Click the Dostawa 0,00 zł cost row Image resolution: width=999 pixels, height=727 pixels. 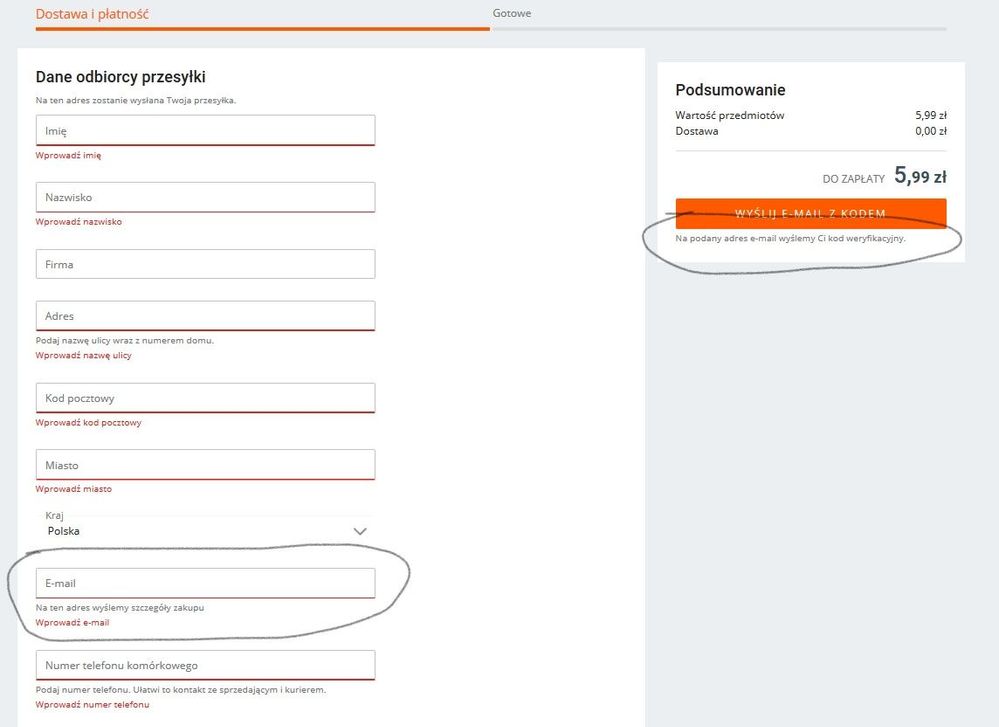click(810, 131)
